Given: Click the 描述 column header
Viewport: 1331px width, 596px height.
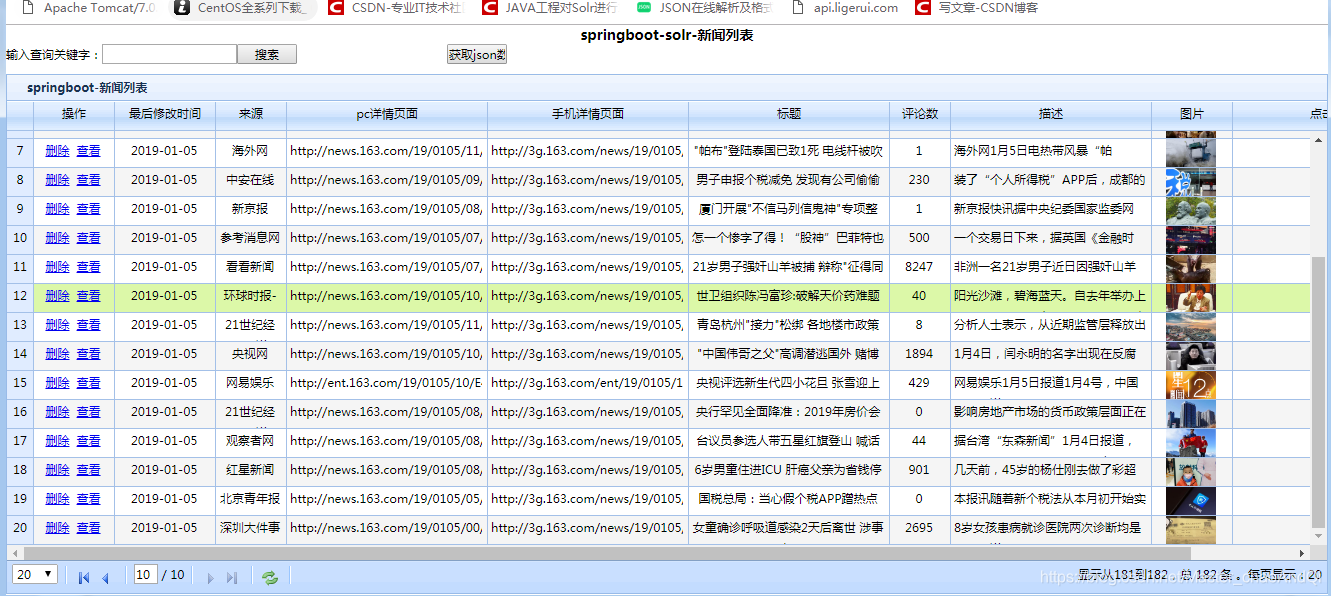Looking at the screenshot, I should 1051,114.
